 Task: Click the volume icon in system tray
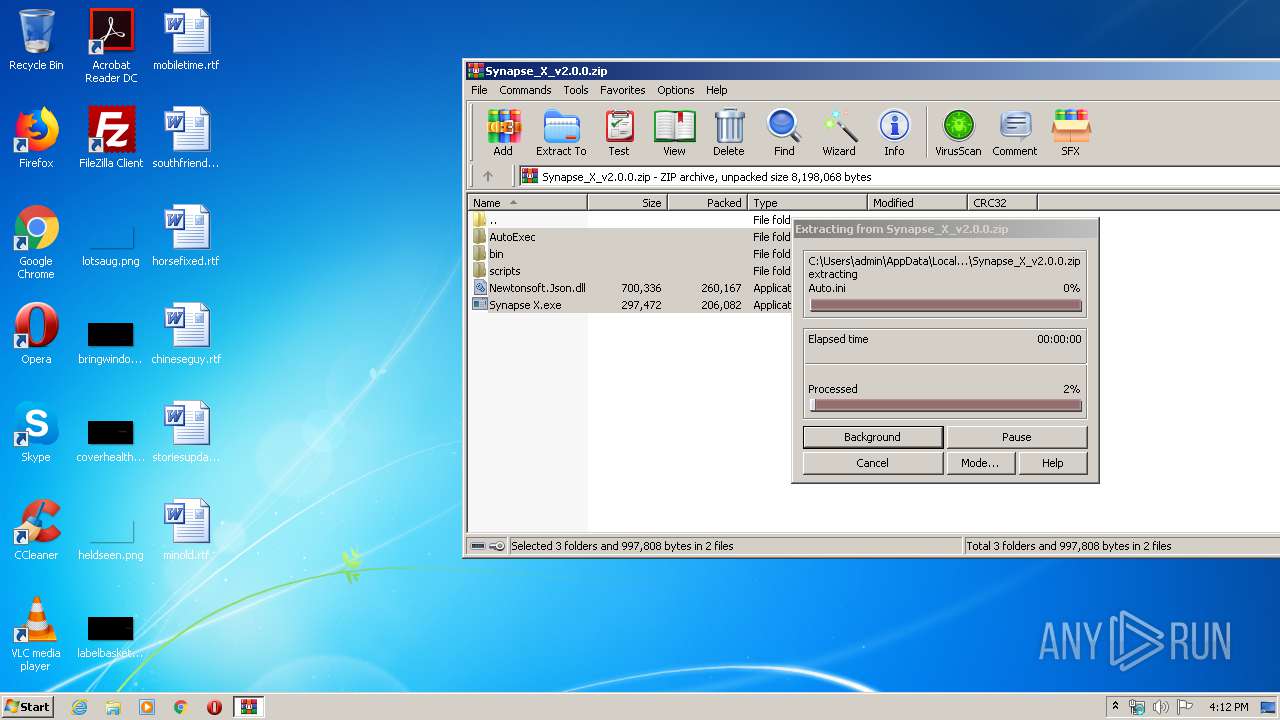pyautogui.click(x=1160, y=707)
